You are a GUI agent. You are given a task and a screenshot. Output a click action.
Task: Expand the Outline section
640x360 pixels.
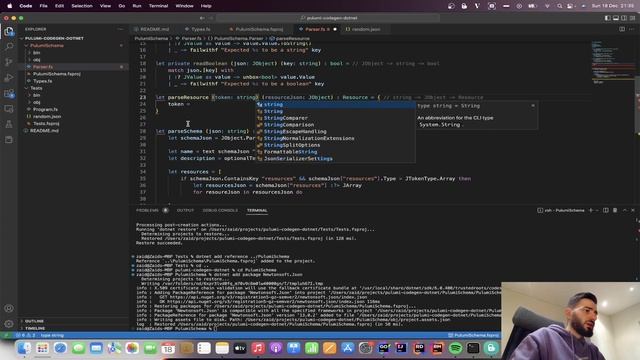click(34, 321)
